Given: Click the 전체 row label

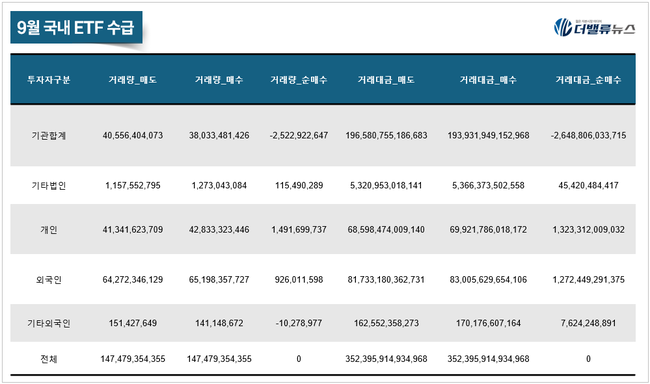Looking at the screenshot, I should point(49,359).
